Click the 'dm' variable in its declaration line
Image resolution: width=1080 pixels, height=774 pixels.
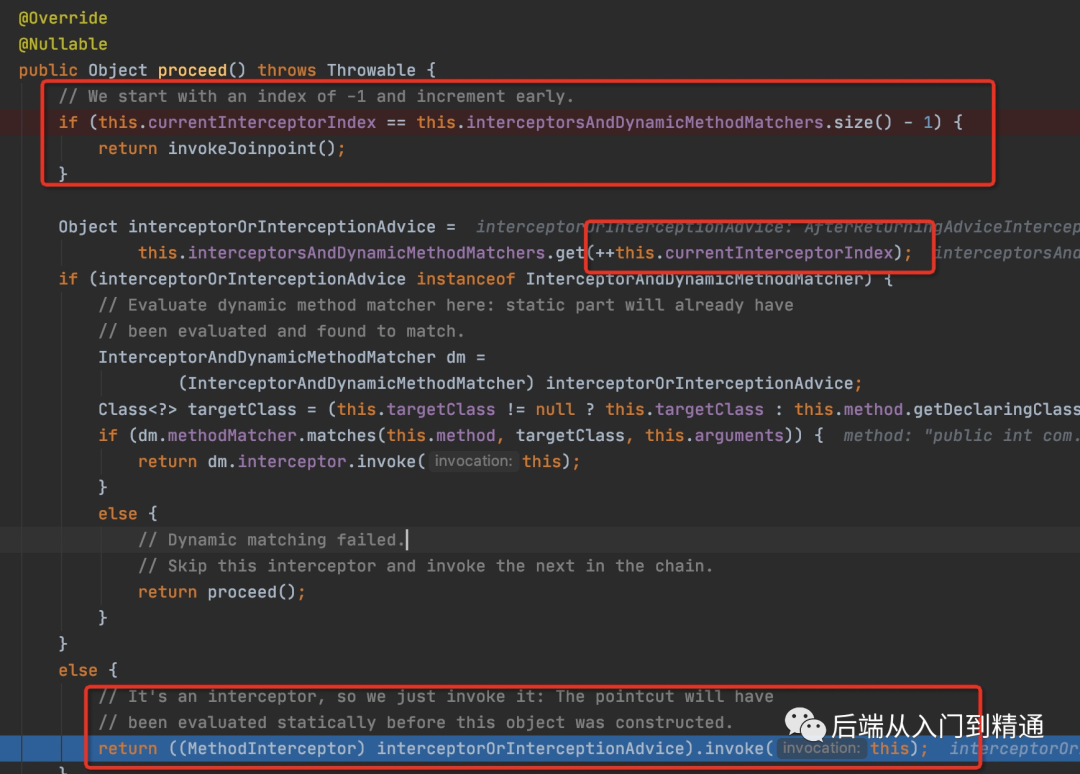click(x=456, y=358)
